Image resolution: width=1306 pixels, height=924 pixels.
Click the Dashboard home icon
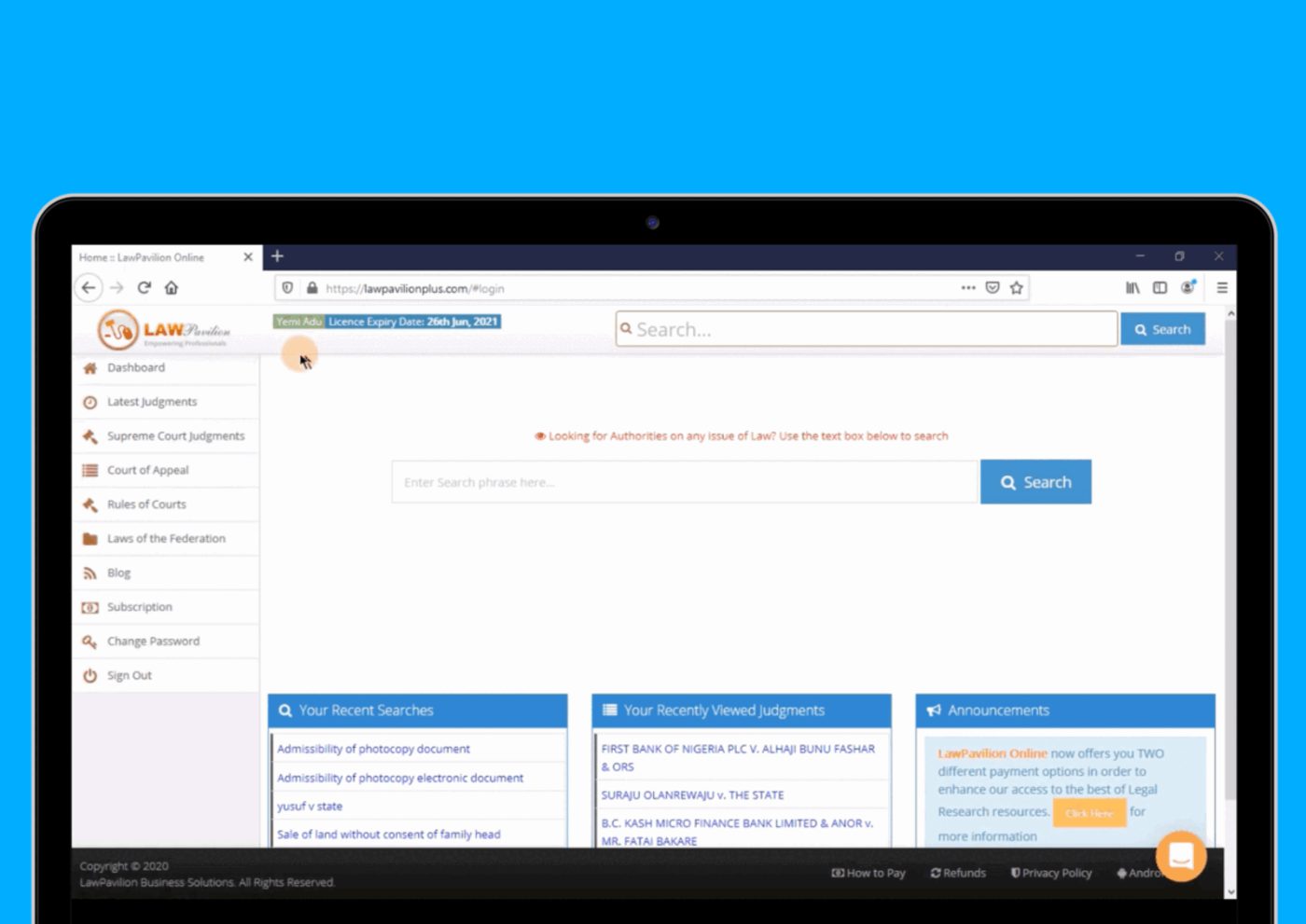(90, 367)
